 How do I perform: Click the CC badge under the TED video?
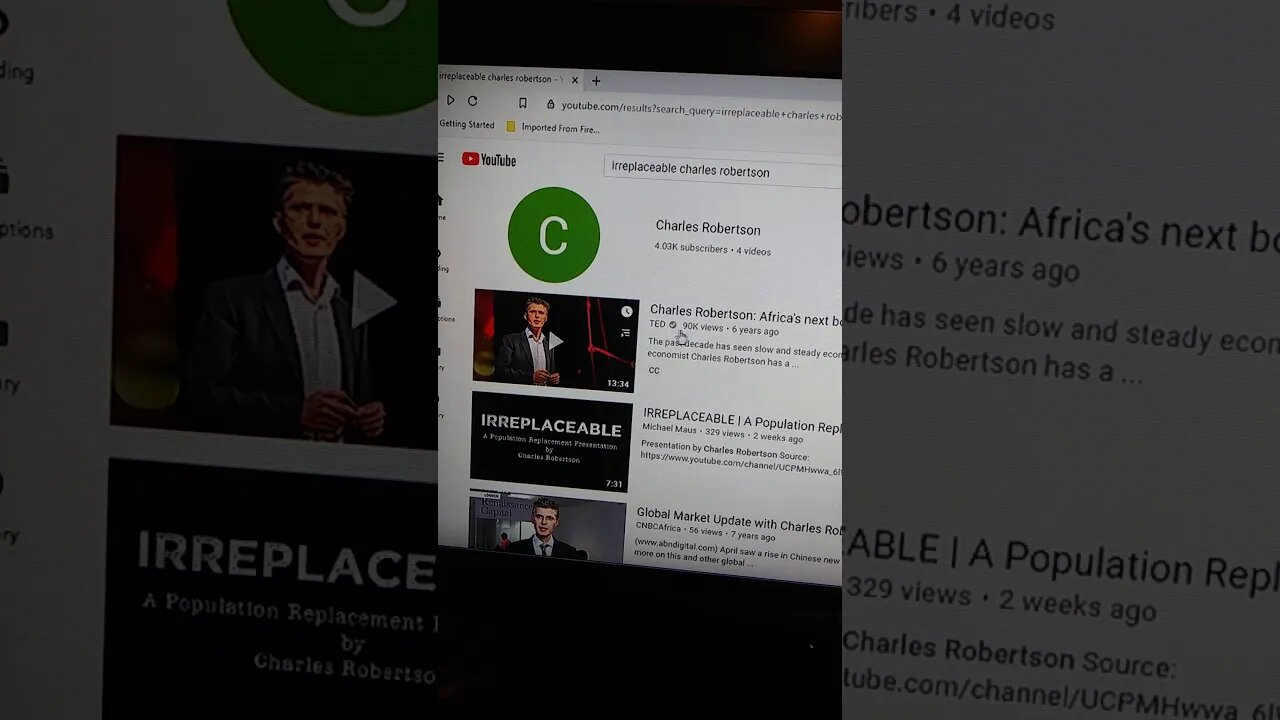pos(654,370)
